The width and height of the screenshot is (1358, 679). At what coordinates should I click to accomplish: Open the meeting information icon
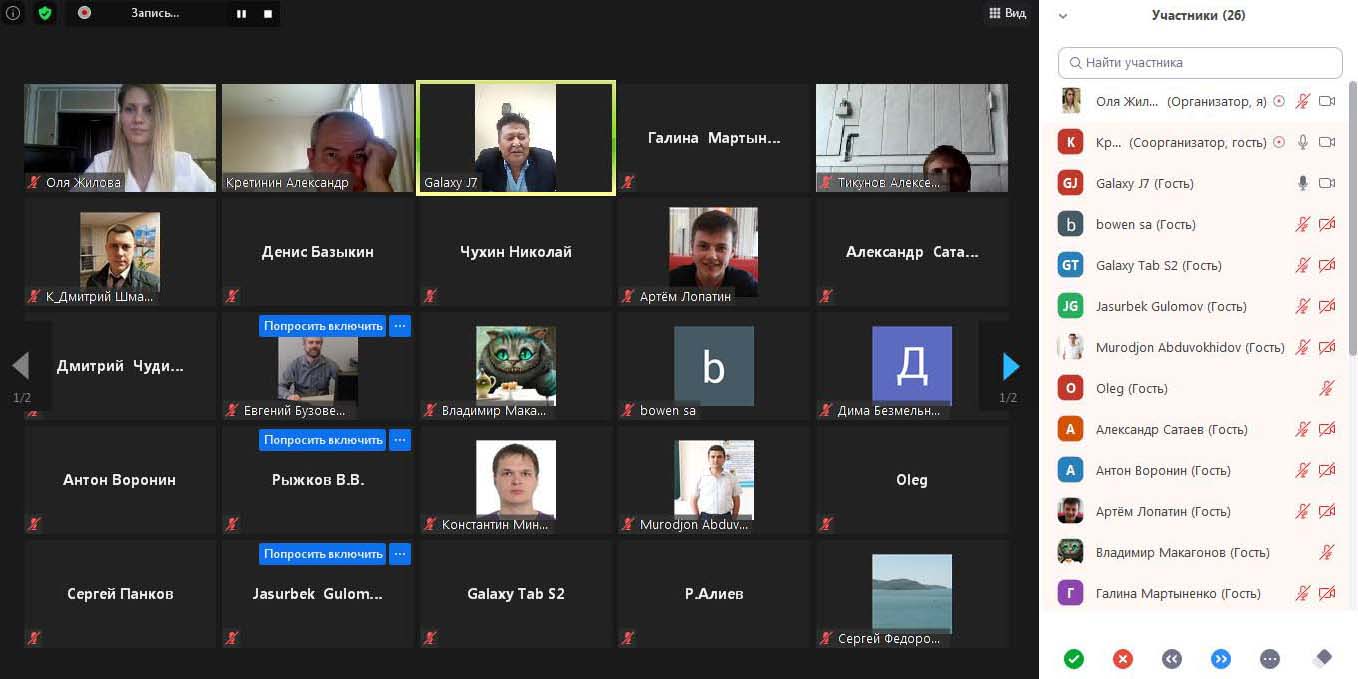pyautogui.click(x=13, y=13)
